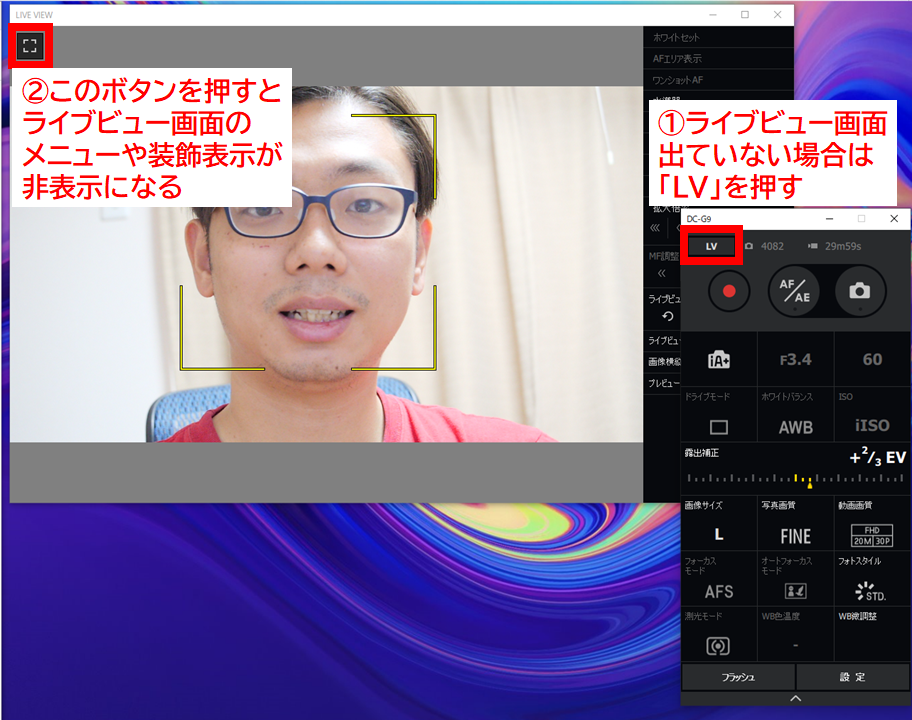The width and height of the screenshot is (912, 720).
Task: Select ホワイトセット in live view side menu
Action: pyautogui.click(x=718, y=37)
